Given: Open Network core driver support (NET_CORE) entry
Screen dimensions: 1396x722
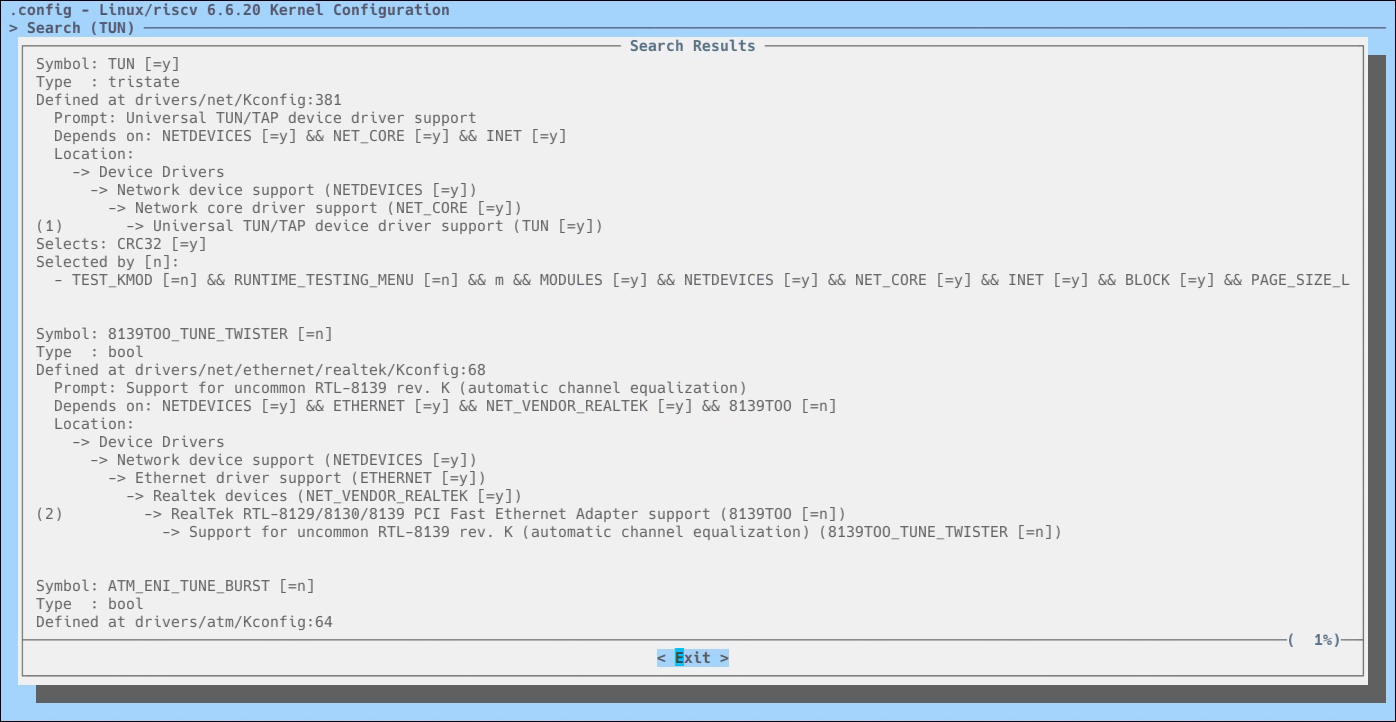Looking at the screenshot, I should [x=328, y=208].
